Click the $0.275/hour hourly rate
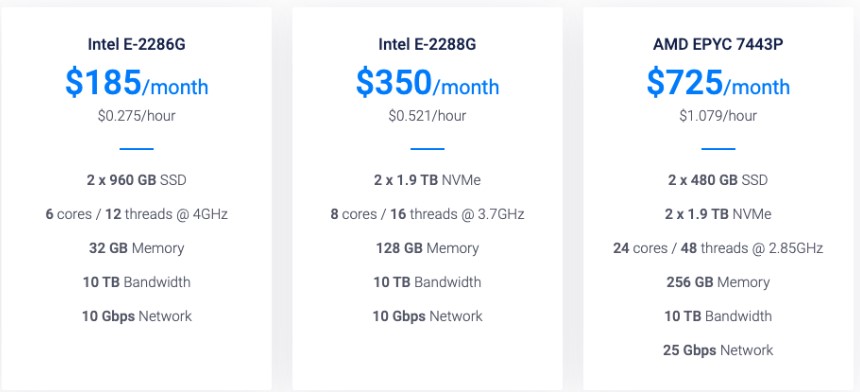Image resolution: width=860 pixels, height=392 pixels. click(x=137, y=116)
